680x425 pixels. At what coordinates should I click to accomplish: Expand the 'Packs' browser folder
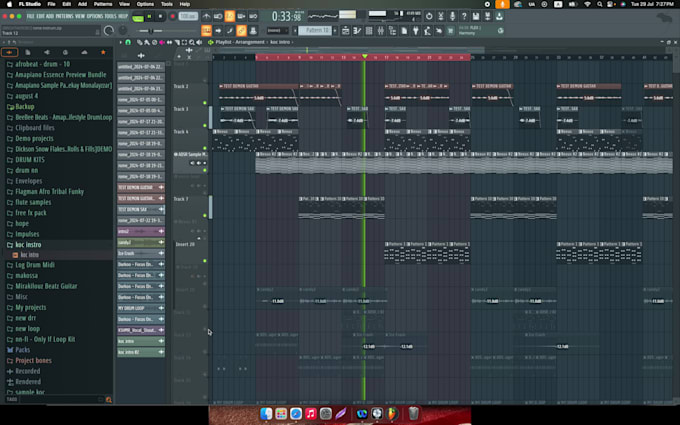[x=23, y=350]
